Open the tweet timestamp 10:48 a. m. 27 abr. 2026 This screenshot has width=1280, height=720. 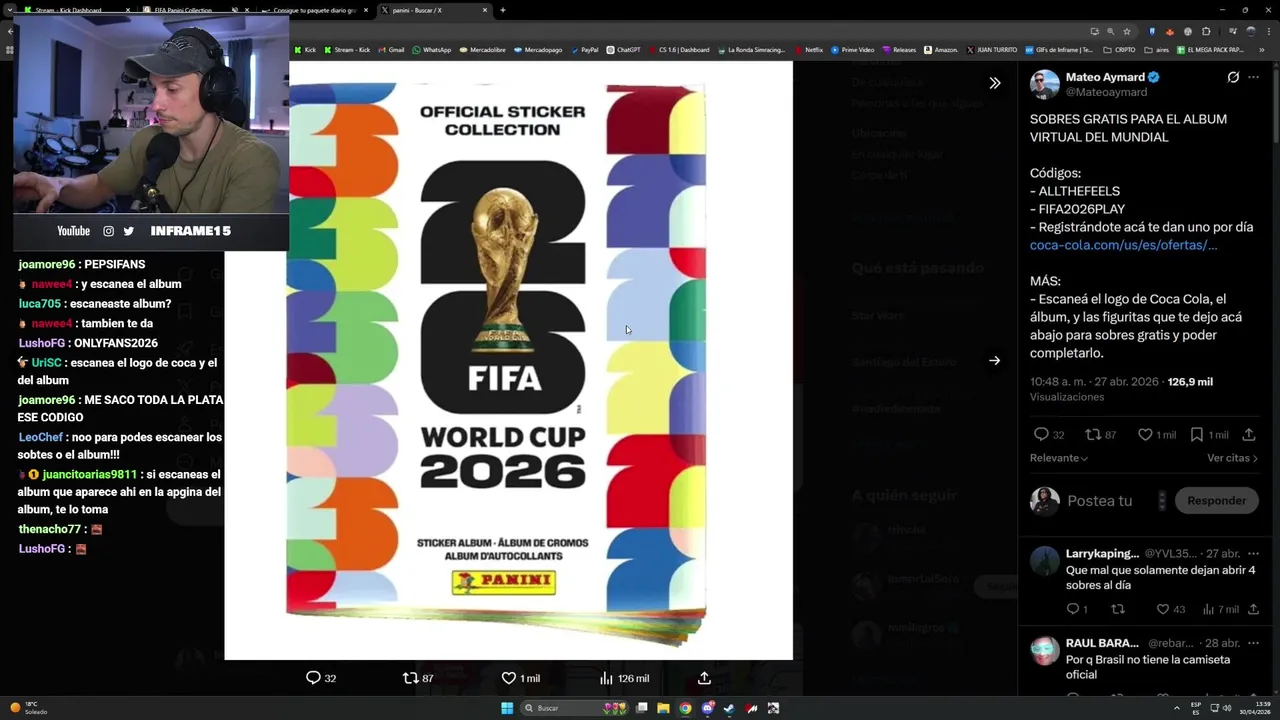click(x=1094, y=382)
